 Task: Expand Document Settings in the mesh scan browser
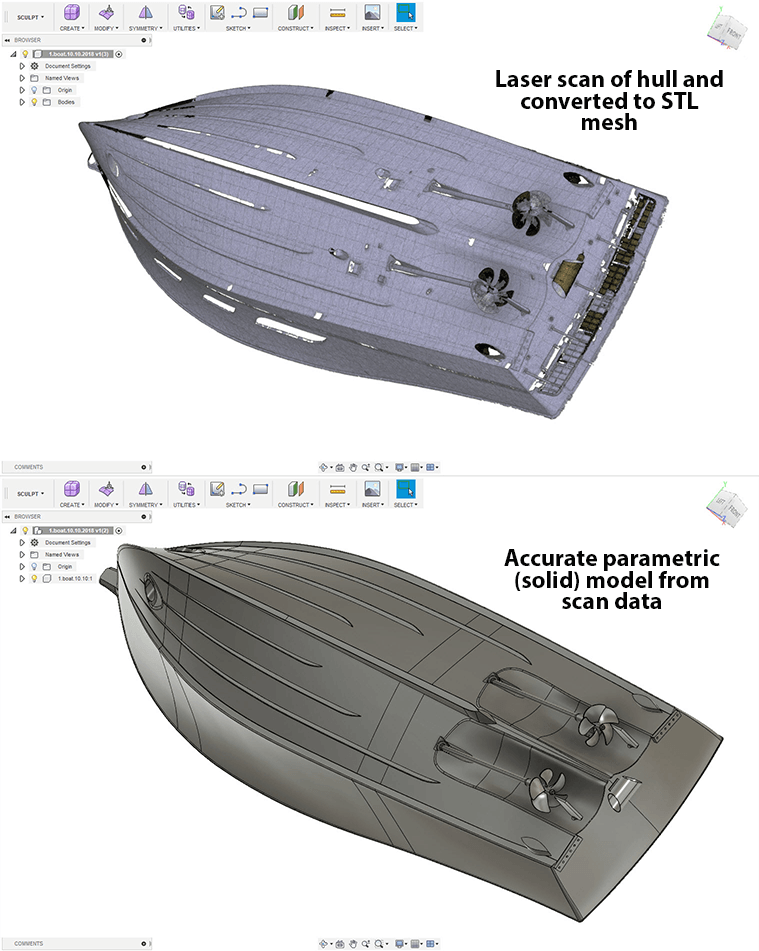tap(22, 66)
